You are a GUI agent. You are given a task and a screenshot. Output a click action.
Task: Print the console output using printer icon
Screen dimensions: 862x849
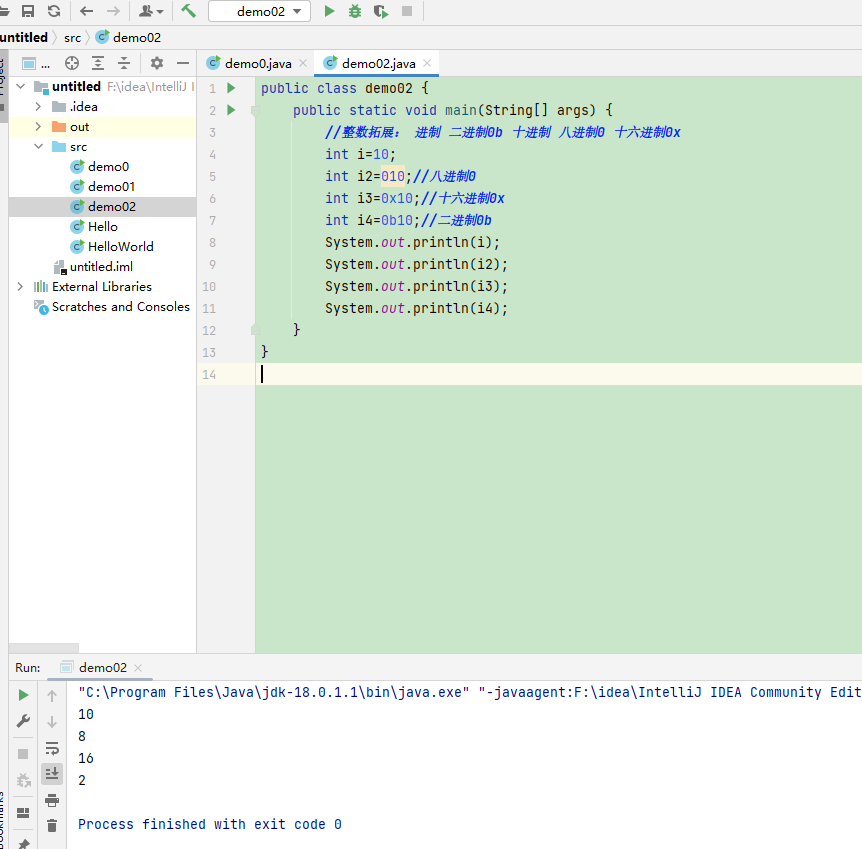pos(52,799)
